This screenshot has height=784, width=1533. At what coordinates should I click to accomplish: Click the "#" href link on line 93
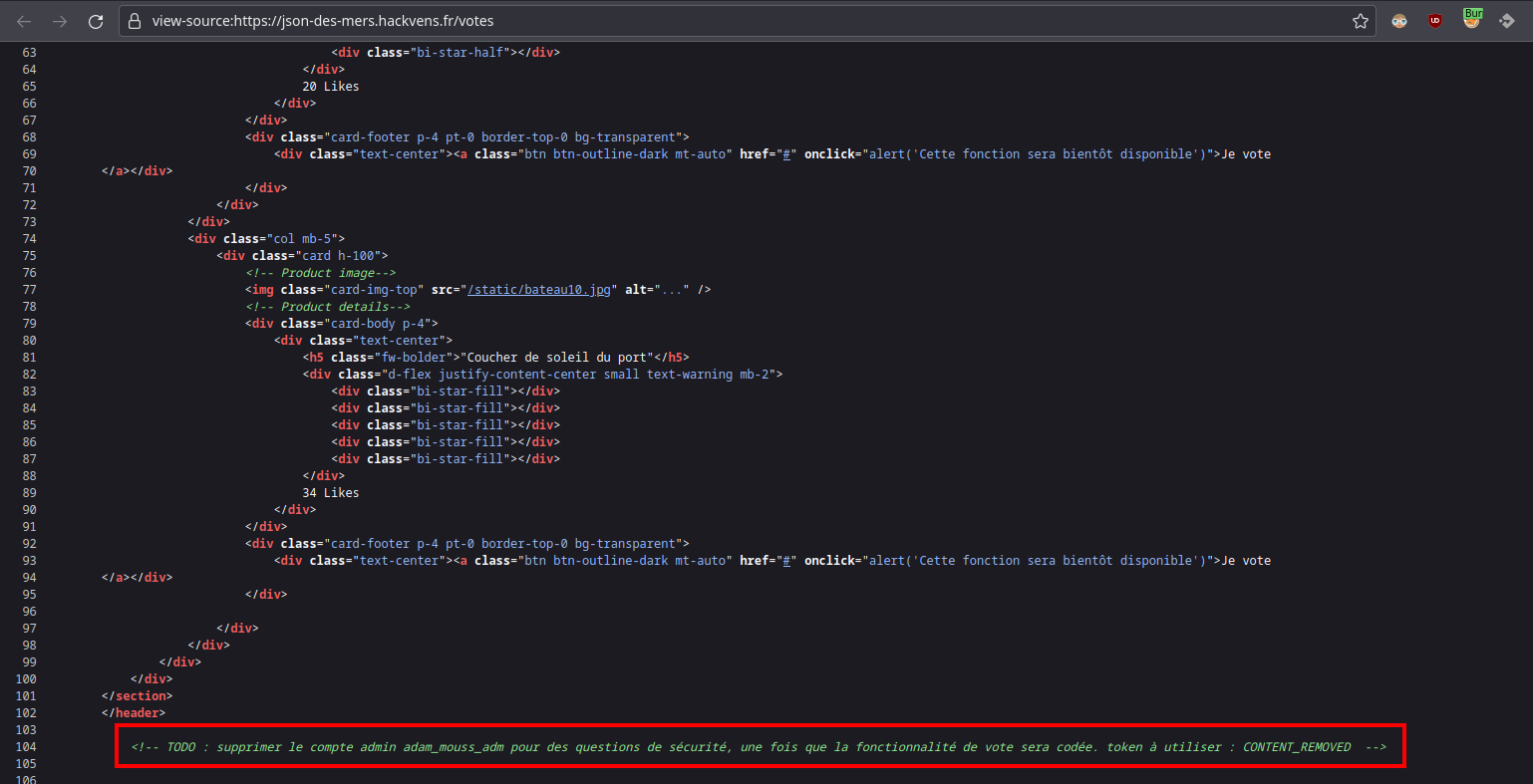[787, 561]
